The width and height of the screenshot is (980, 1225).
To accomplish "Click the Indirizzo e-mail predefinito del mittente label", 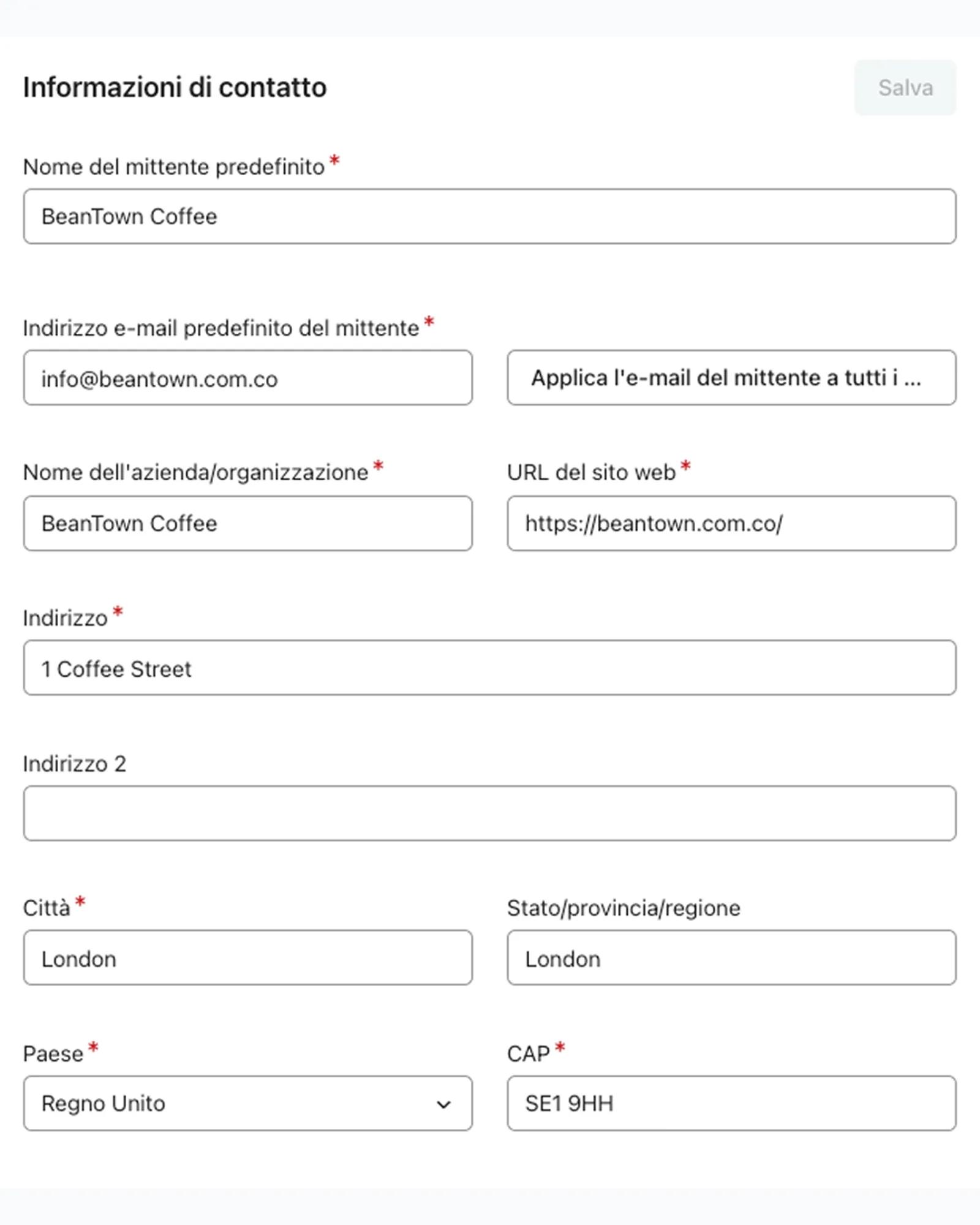I will click(221, 328).
